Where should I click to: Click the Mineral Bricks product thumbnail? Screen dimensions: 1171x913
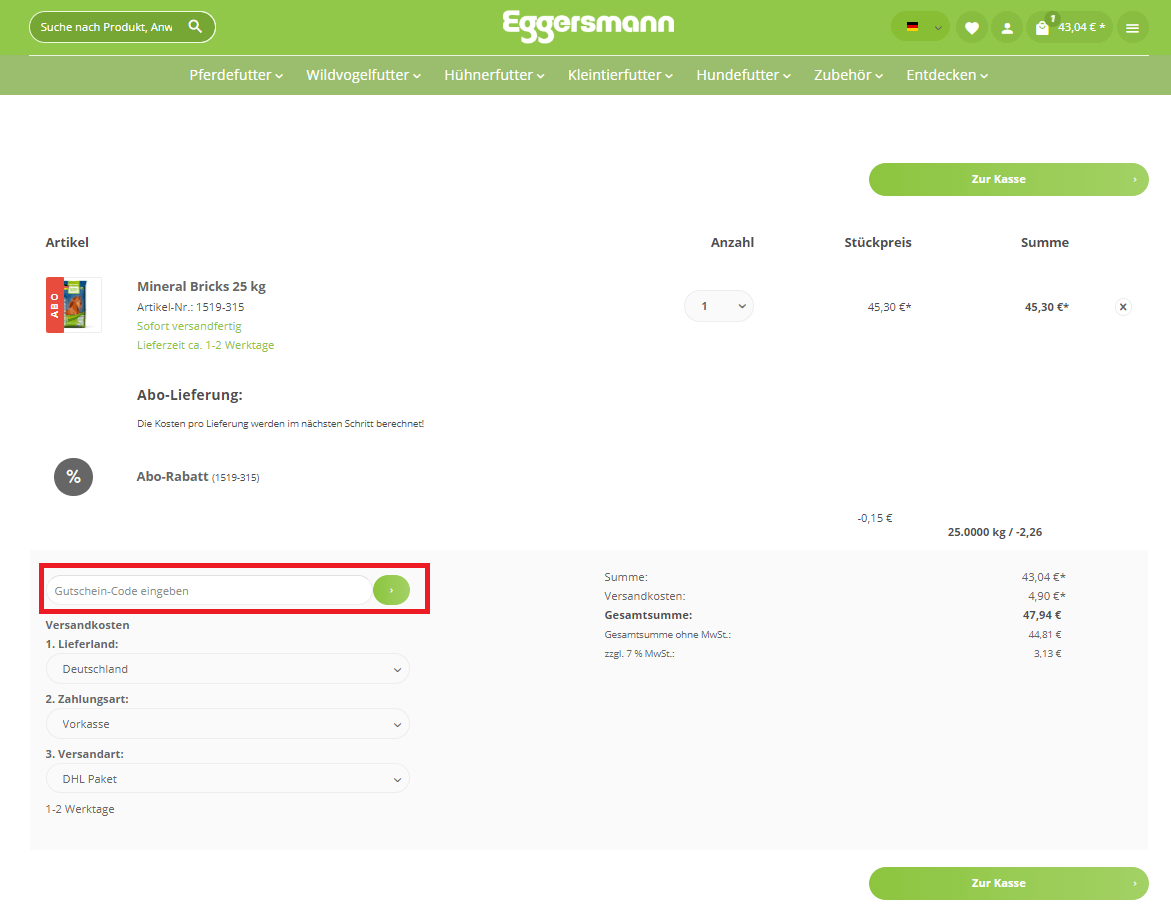pos(73,305)
